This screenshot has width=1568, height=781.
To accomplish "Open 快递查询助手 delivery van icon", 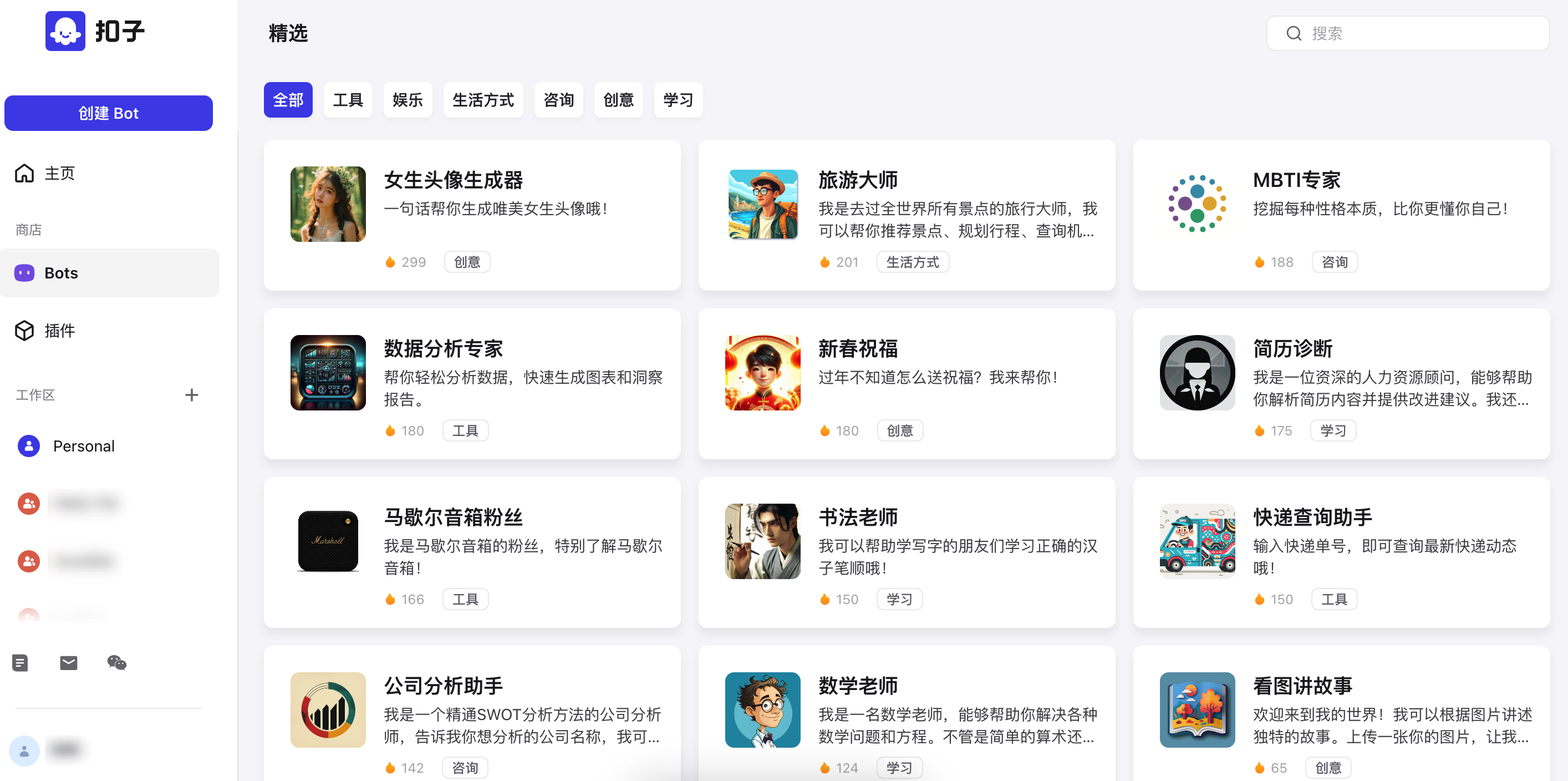I will pos(1197,541).
